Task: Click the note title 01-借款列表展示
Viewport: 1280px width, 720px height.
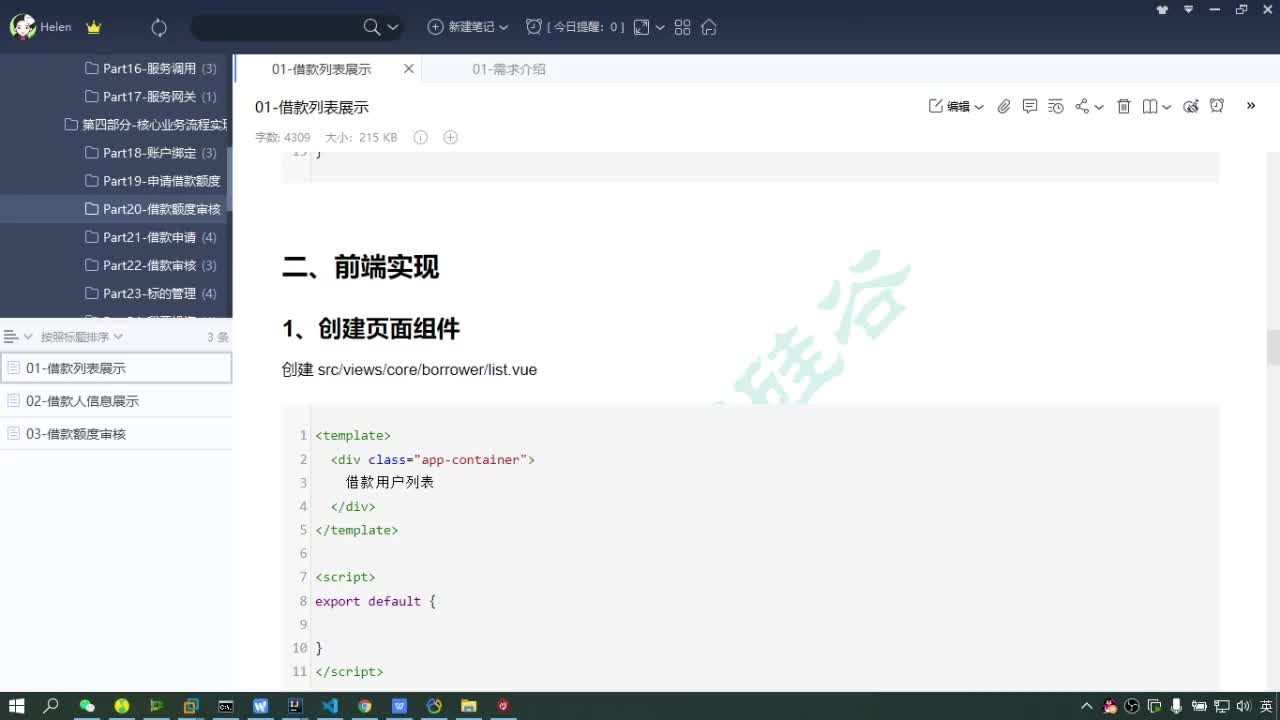Action: [x=312, y=107]
